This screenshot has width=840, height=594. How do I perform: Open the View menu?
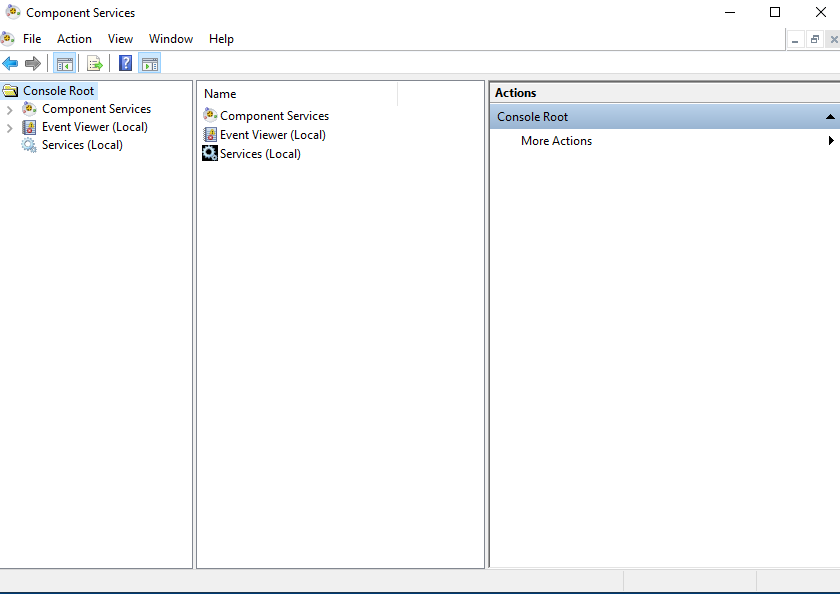[120, 39]
